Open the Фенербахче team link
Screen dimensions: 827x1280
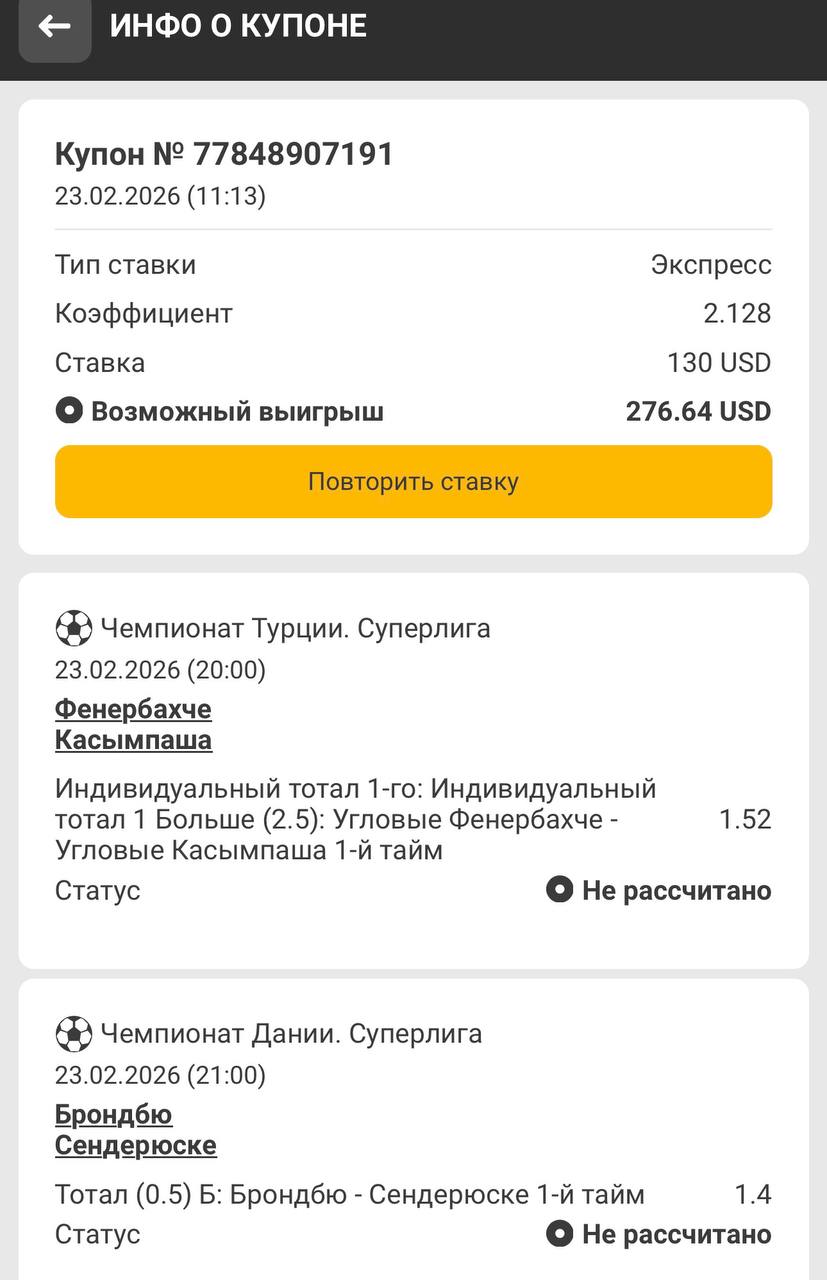133,709
